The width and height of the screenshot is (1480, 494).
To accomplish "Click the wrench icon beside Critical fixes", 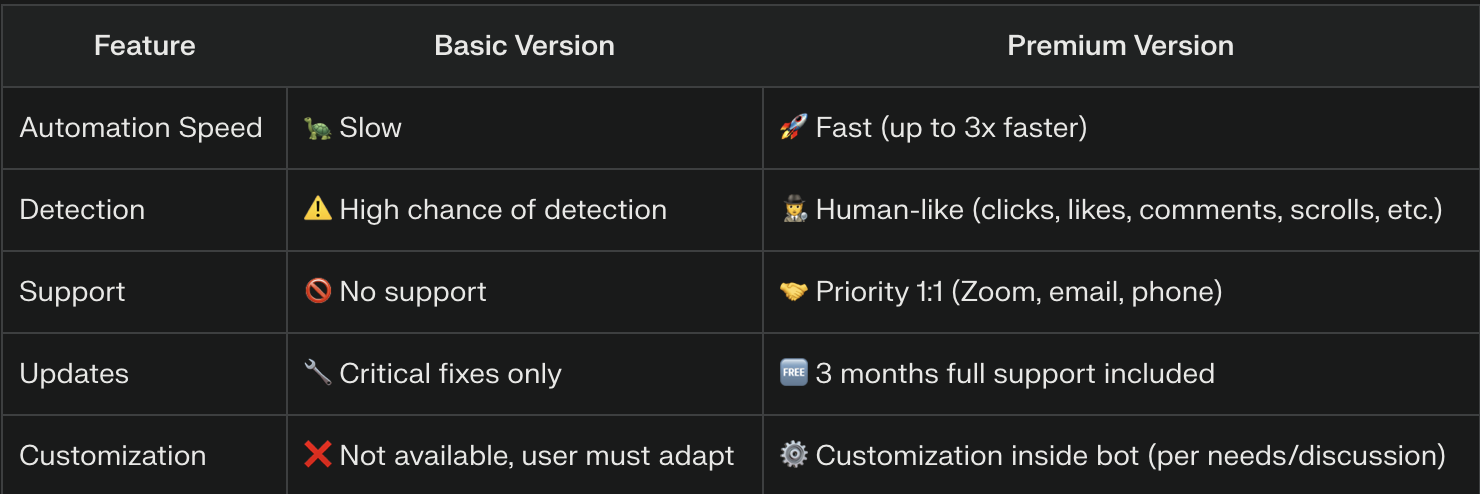I will pyautogui.click(x=318, y=373).
